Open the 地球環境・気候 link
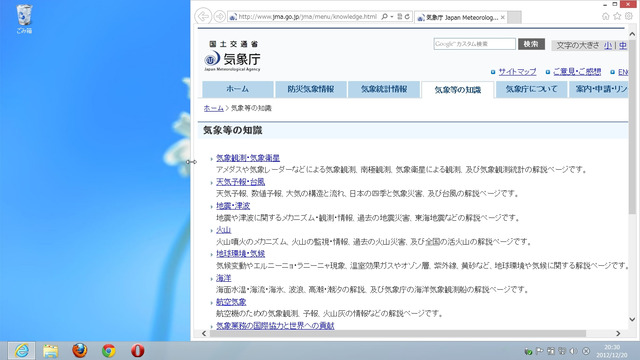Viewport: 640px width, 360px height. (x=240, y=254)
